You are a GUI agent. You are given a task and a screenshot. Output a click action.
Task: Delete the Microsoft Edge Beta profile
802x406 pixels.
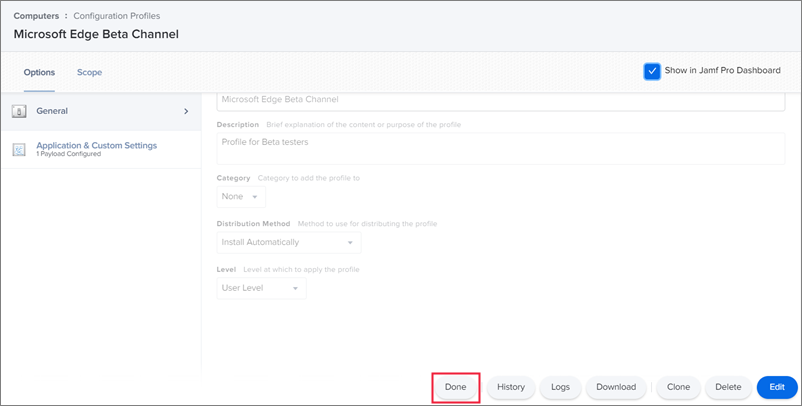coord(728,387)
